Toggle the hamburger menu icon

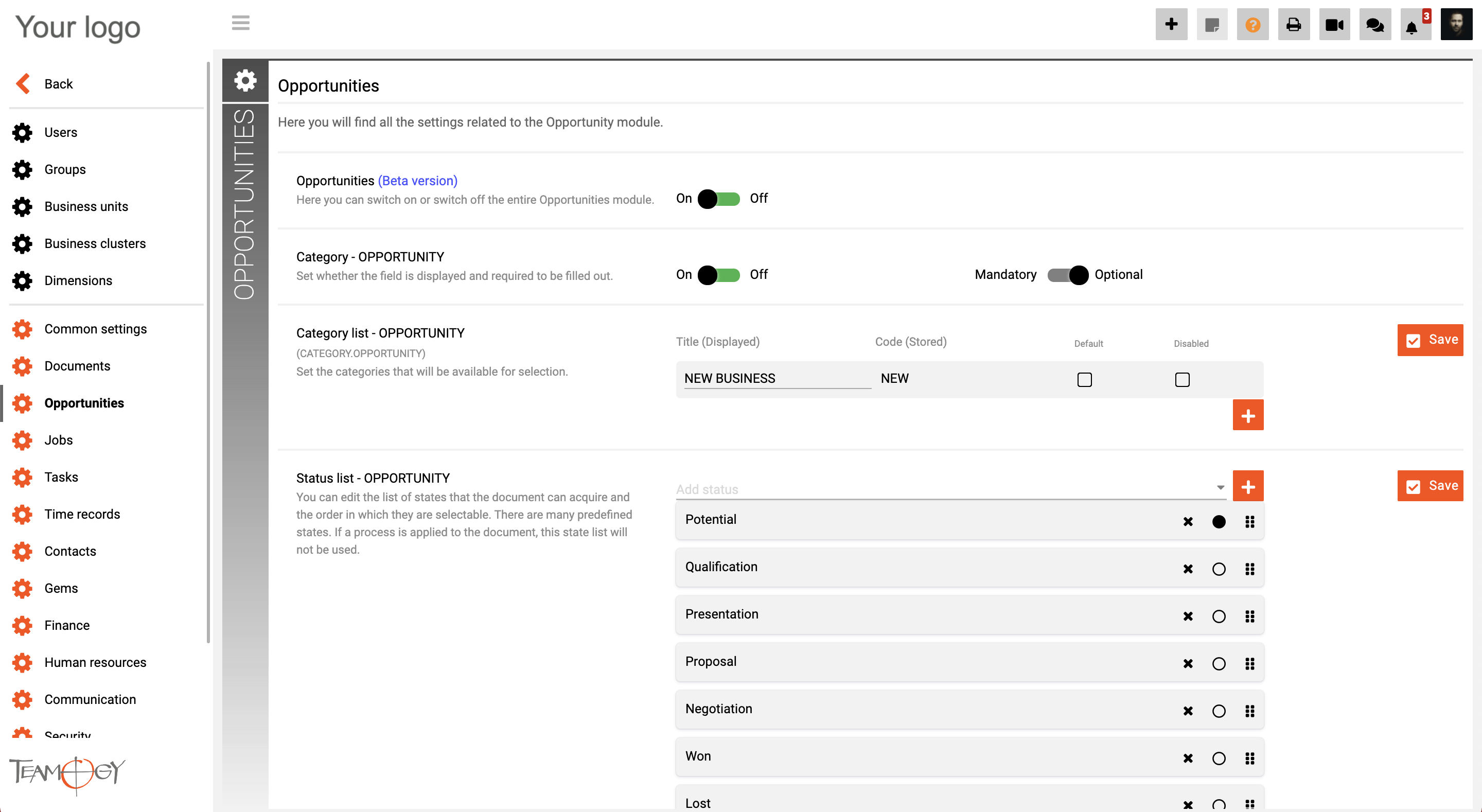(240, 23)
